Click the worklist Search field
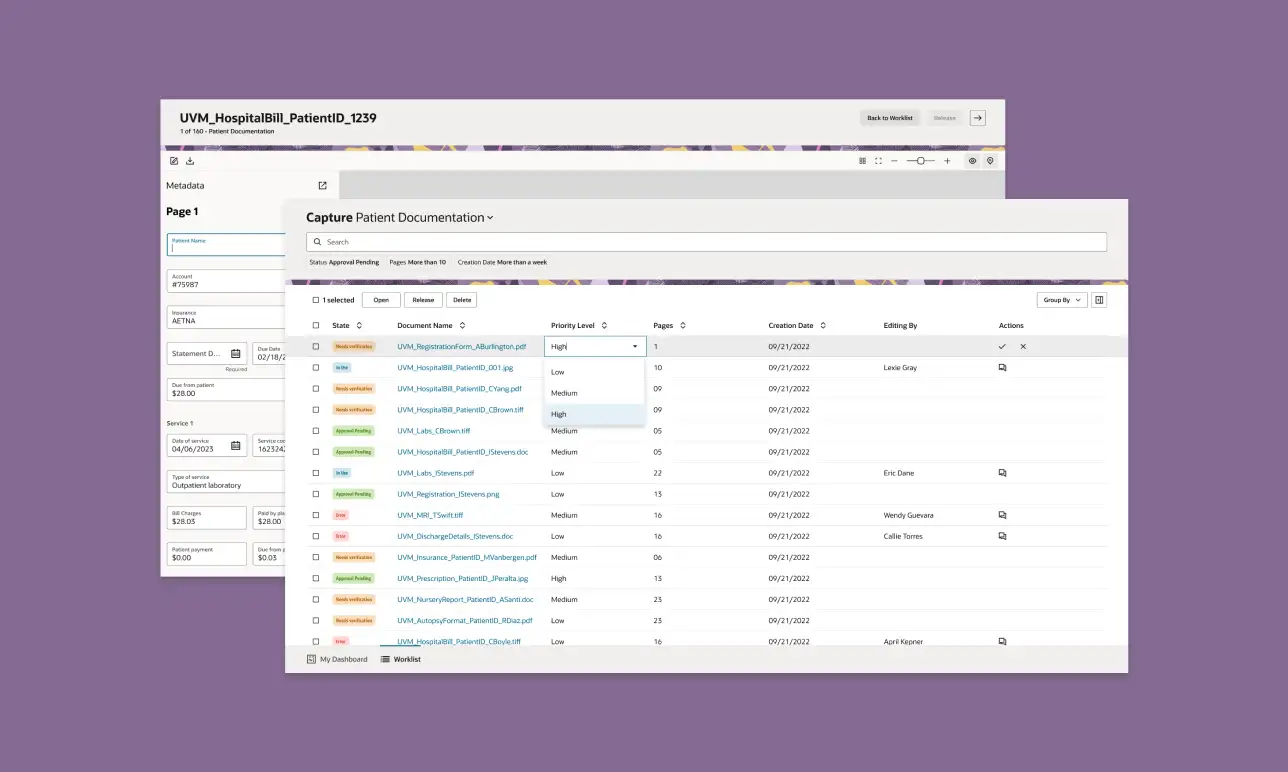1288x772 pixels. [706, 242]
